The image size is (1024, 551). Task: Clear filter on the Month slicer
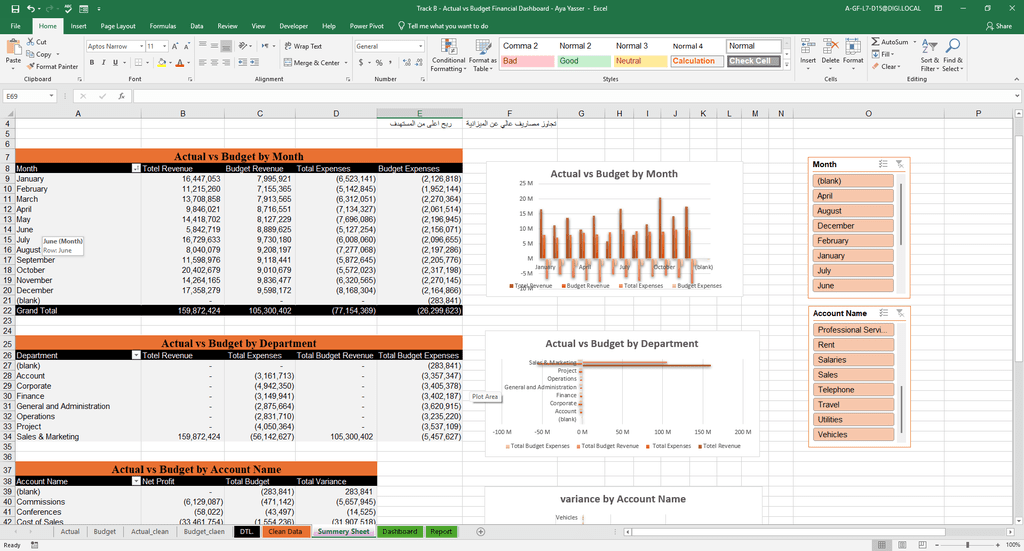899,165
